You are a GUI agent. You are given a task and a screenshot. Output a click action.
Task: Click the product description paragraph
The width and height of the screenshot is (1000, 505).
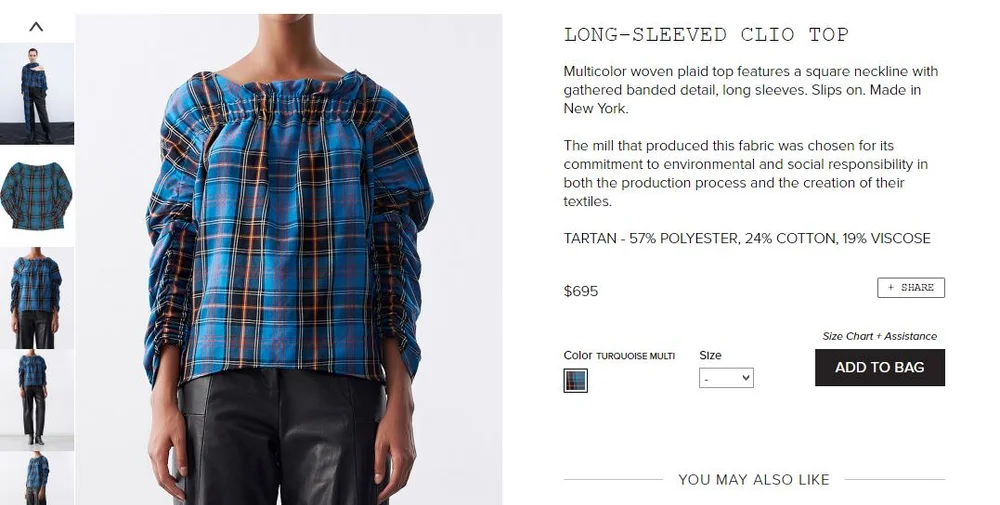(751, 90)
